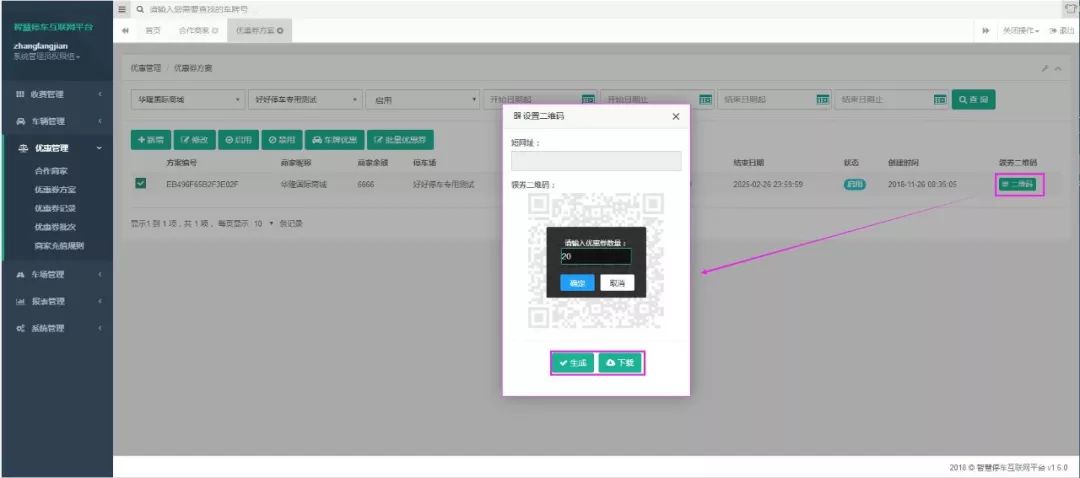Close the 优惠券方案 tab with its x icon
The width and height of the screenshot is (1080, 478).
[280, 31]
